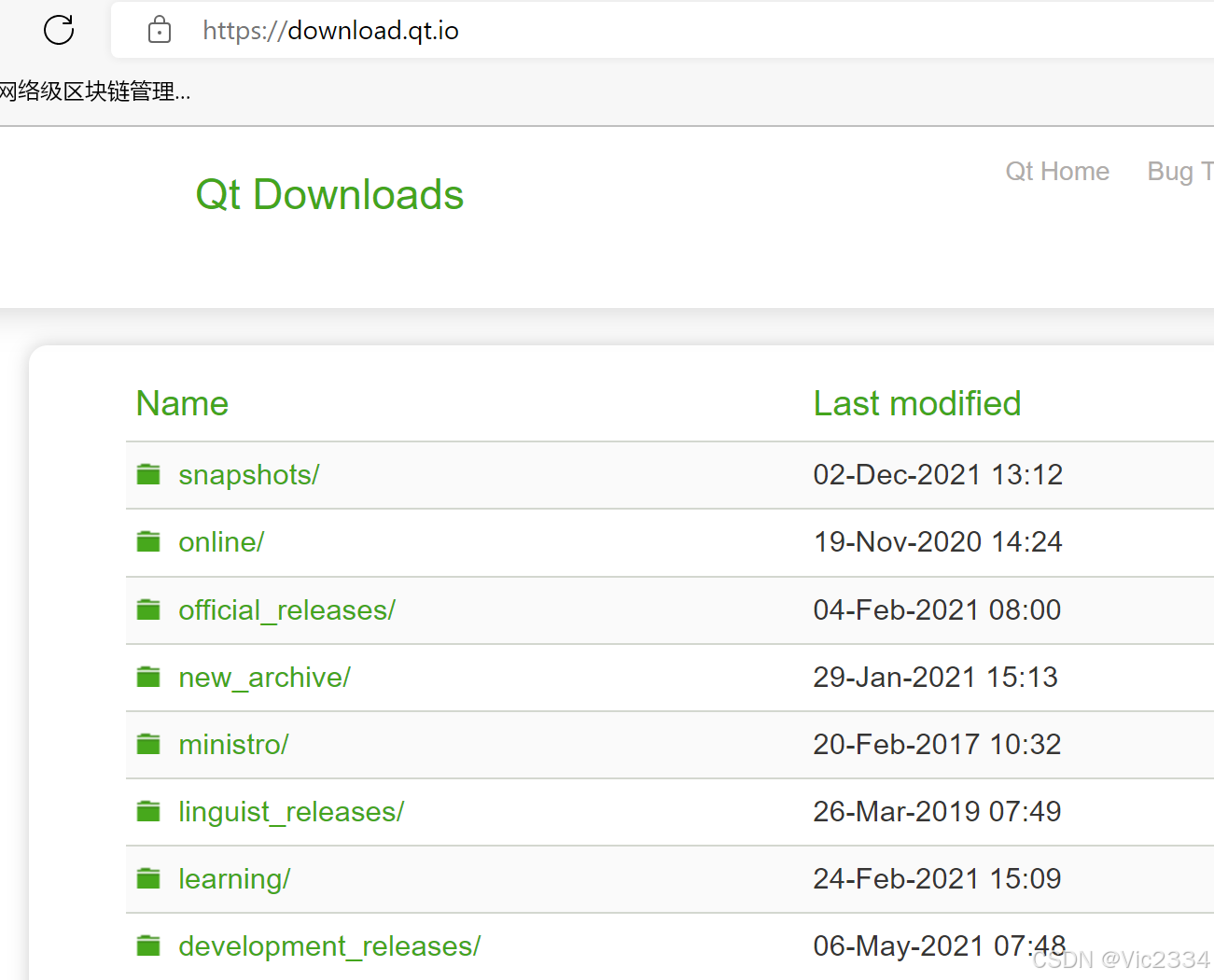Sort the listing by Name column header

point(182,404)
